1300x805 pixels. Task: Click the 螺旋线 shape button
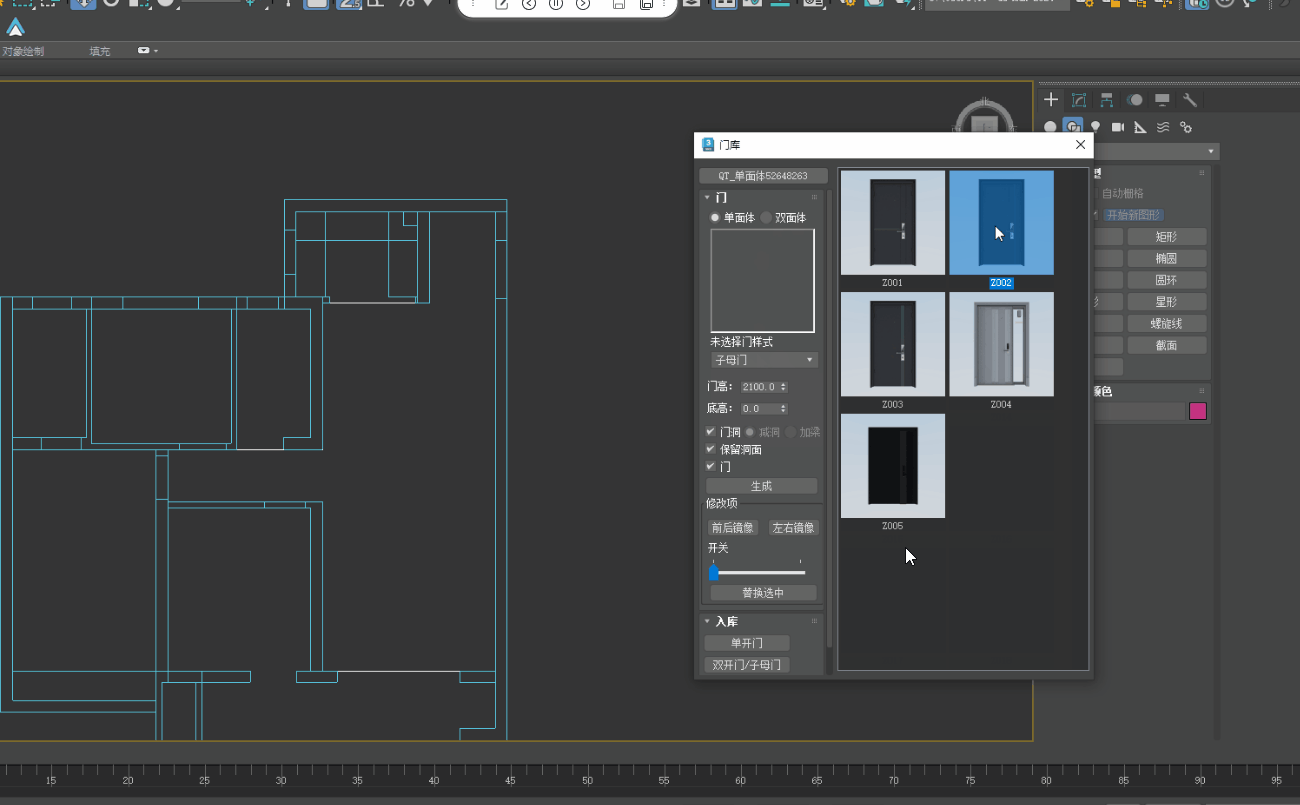coord(1166,324)
